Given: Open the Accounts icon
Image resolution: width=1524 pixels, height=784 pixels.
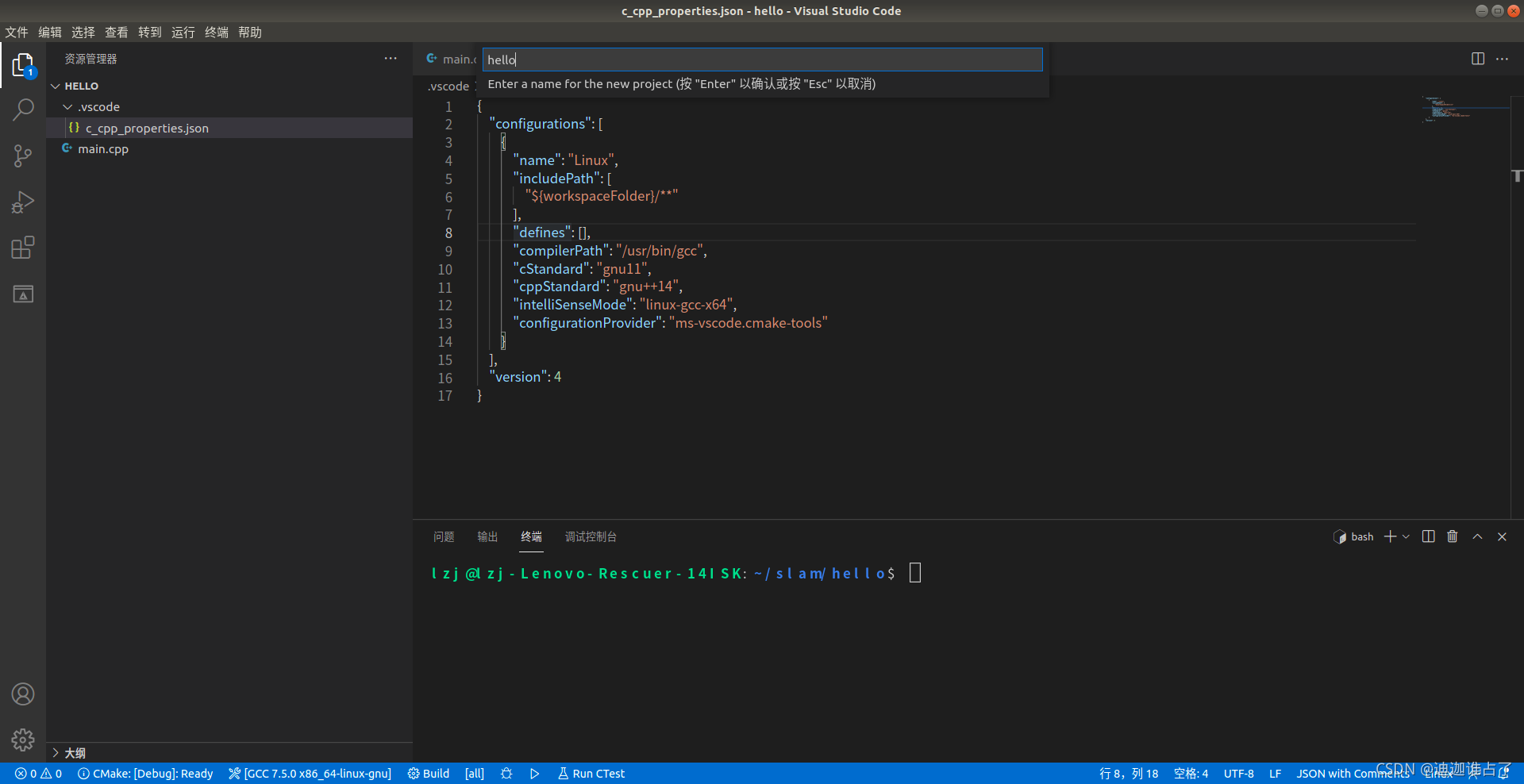Looking at the screenshot, I should click(x=23, y=694).
